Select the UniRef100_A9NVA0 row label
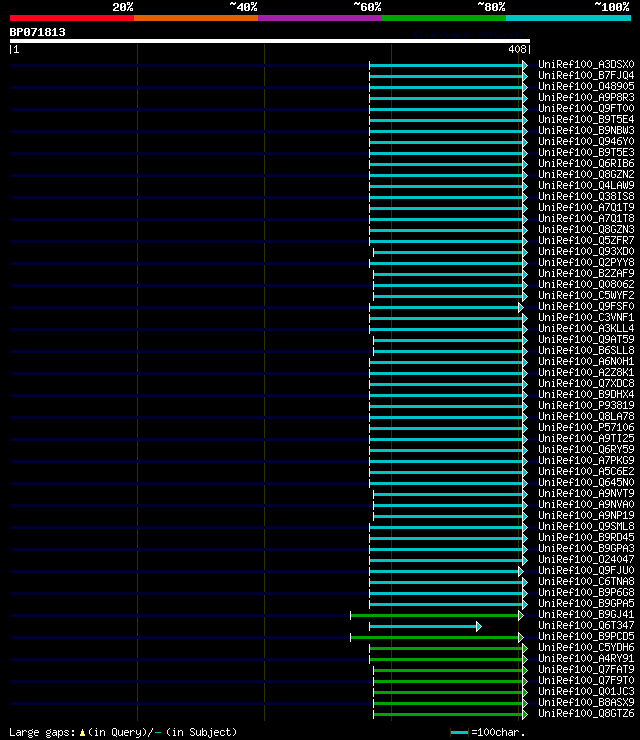 tap(586, 505)
